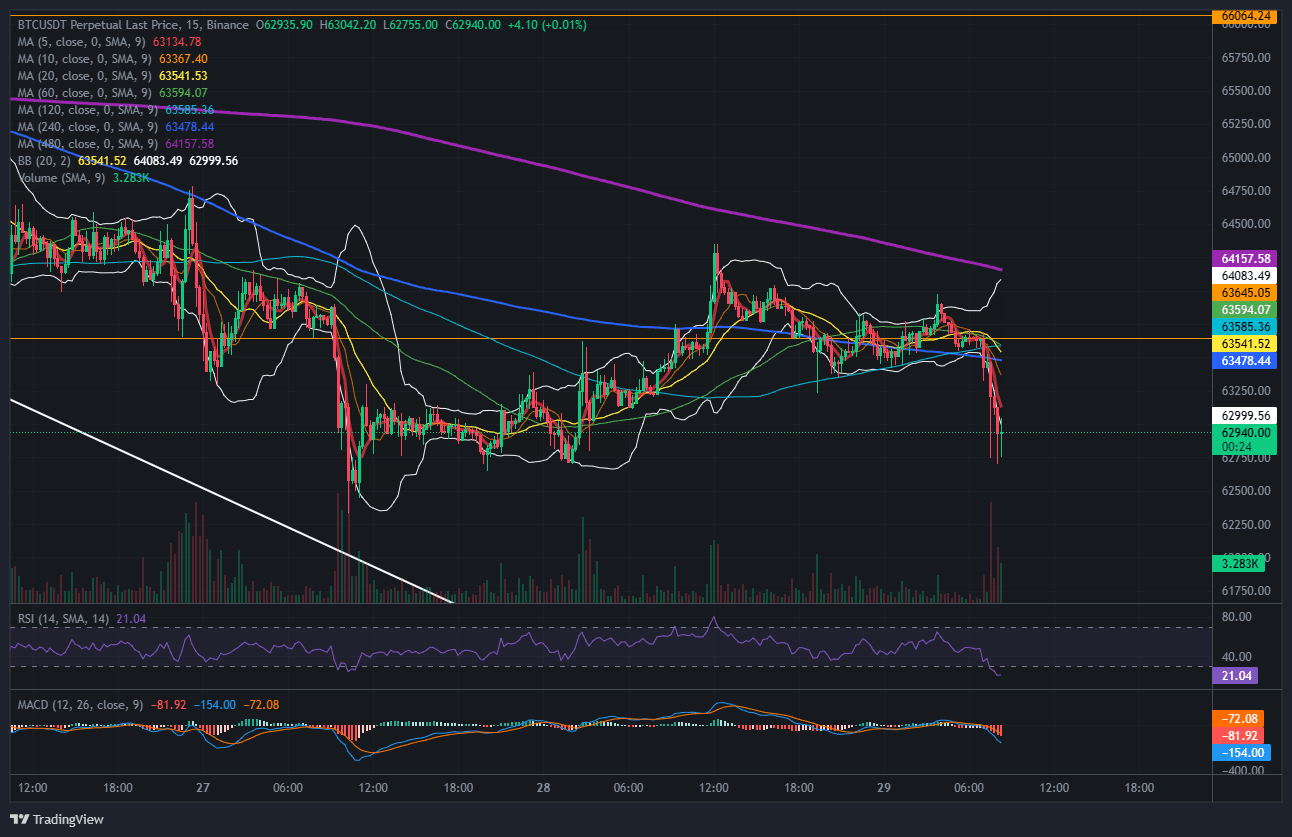The height and width of the screenshot is (837, 1292).
Task: Click the RSI 21.04 value label
Action: tap(1233, 676)
